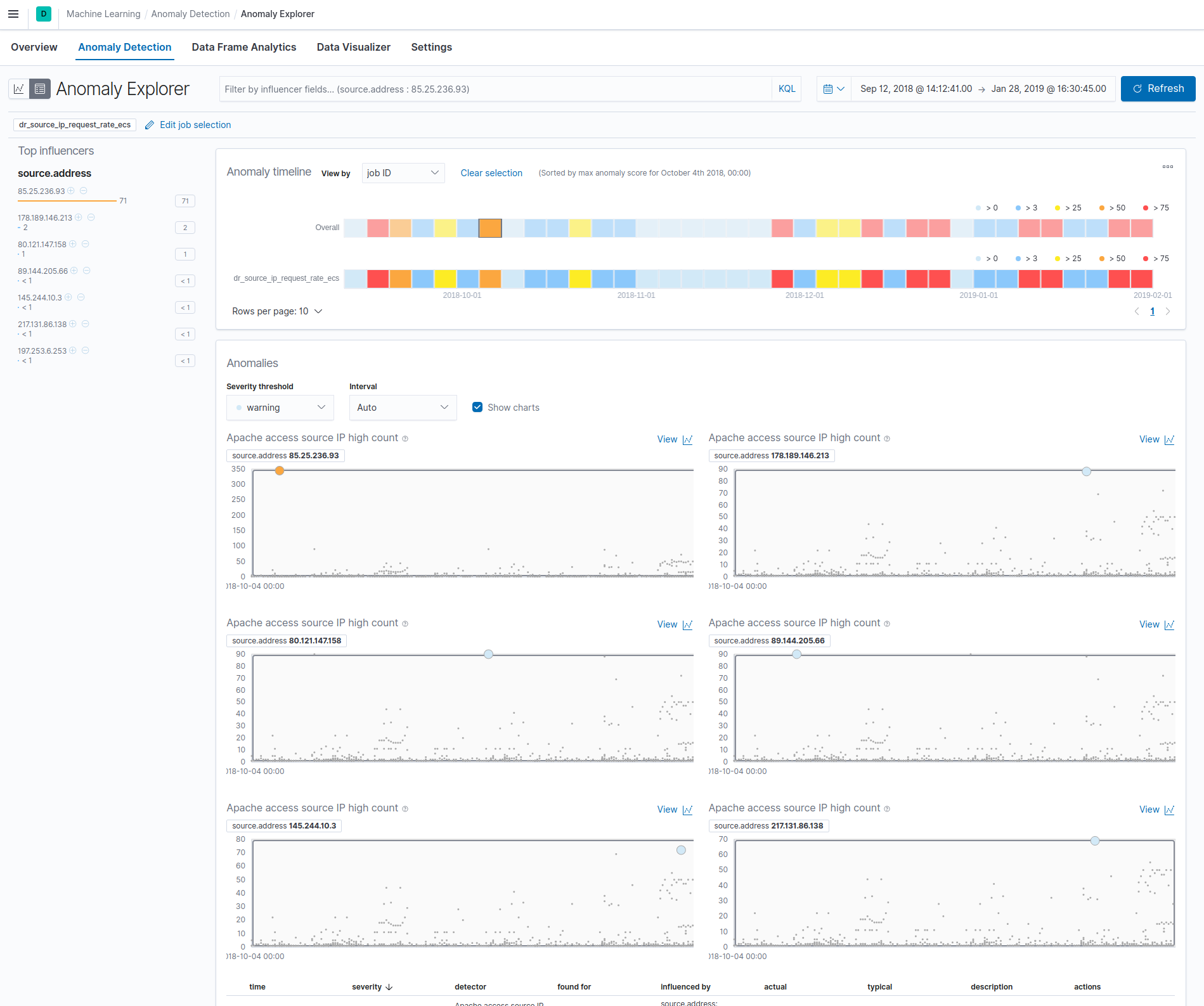Add filter for influencer 80.121.147.158
The height and width of the screenshot is (1006, 1204).
73,244
